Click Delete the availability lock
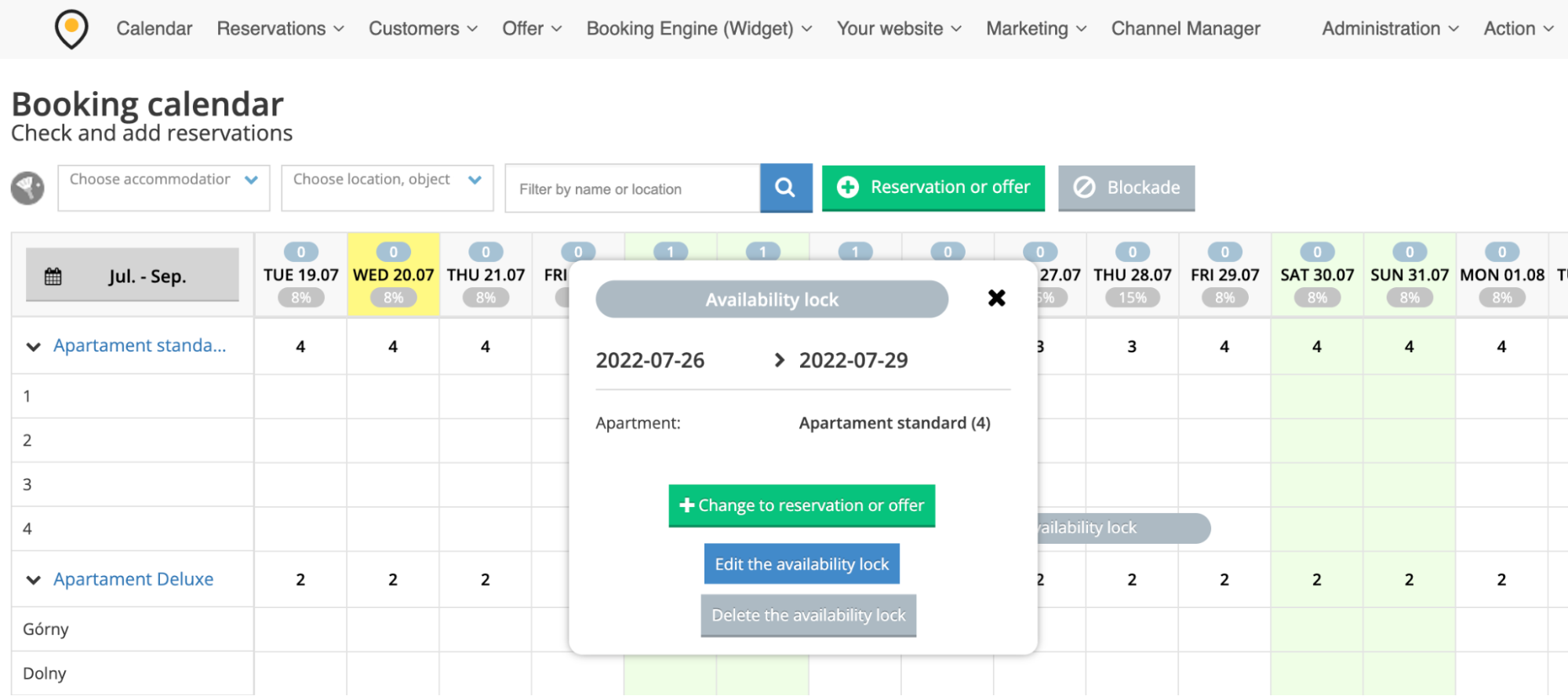This screenshot has width=1568, height=696. point(808,615)
